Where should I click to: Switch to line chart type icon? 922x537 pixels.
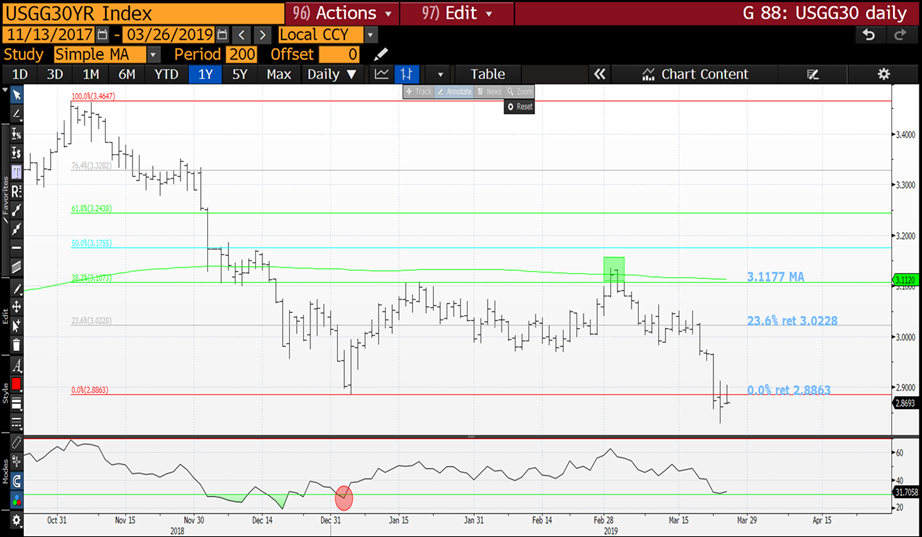tap(381, 74)
